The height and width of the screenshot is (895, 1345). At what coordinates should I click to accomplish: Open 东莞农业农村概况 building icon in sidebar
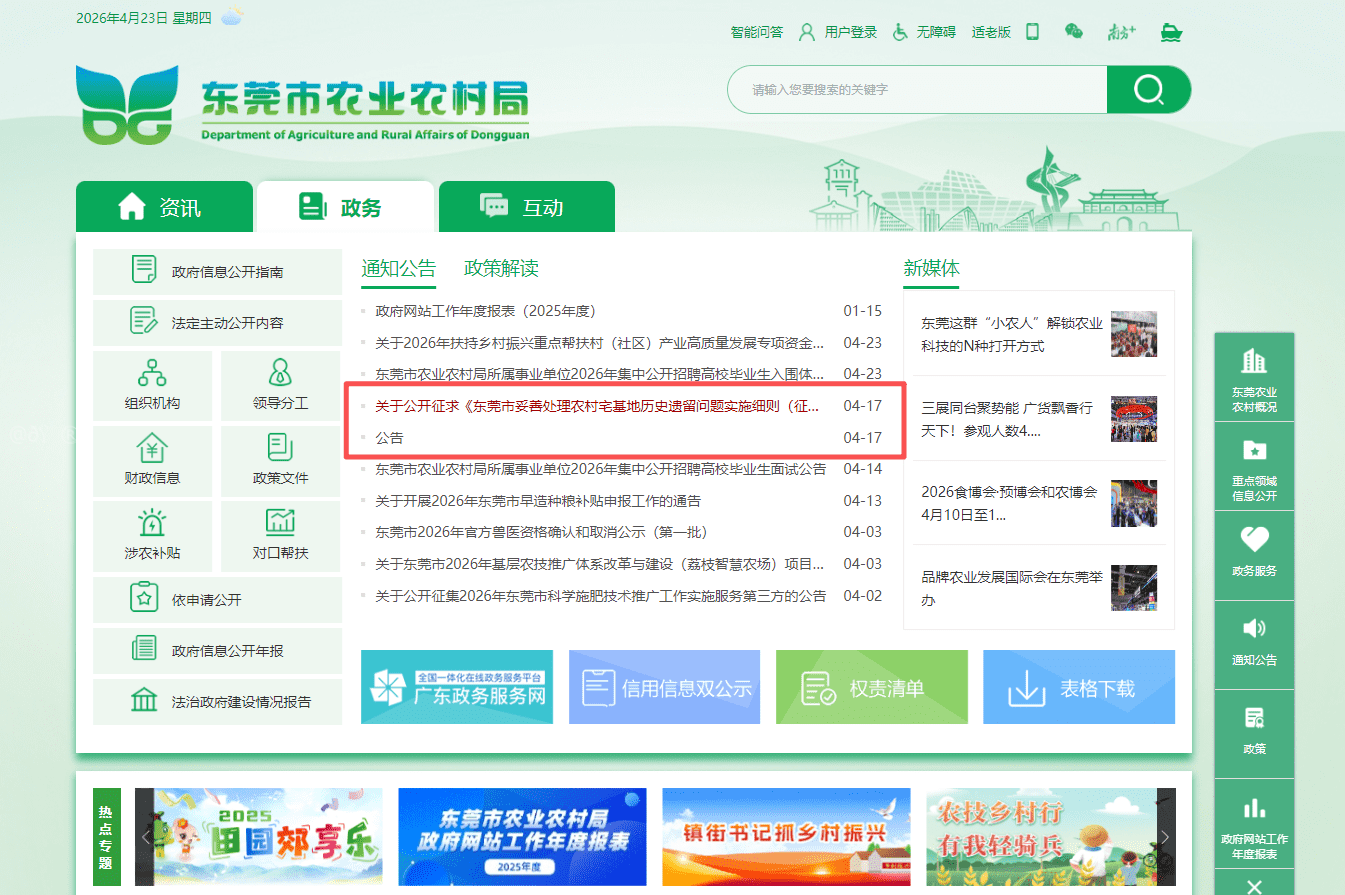click(1254, 362)
